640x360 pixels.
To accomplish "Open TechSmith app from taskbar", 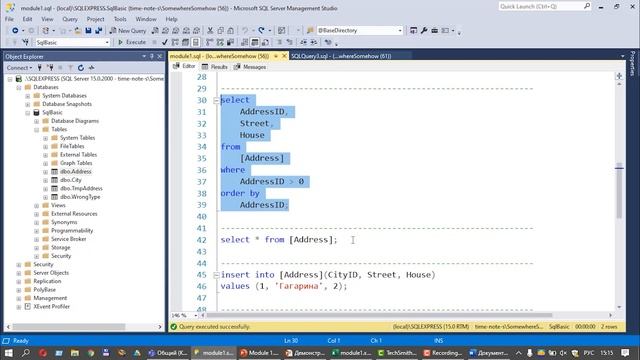I will (396, 353).
